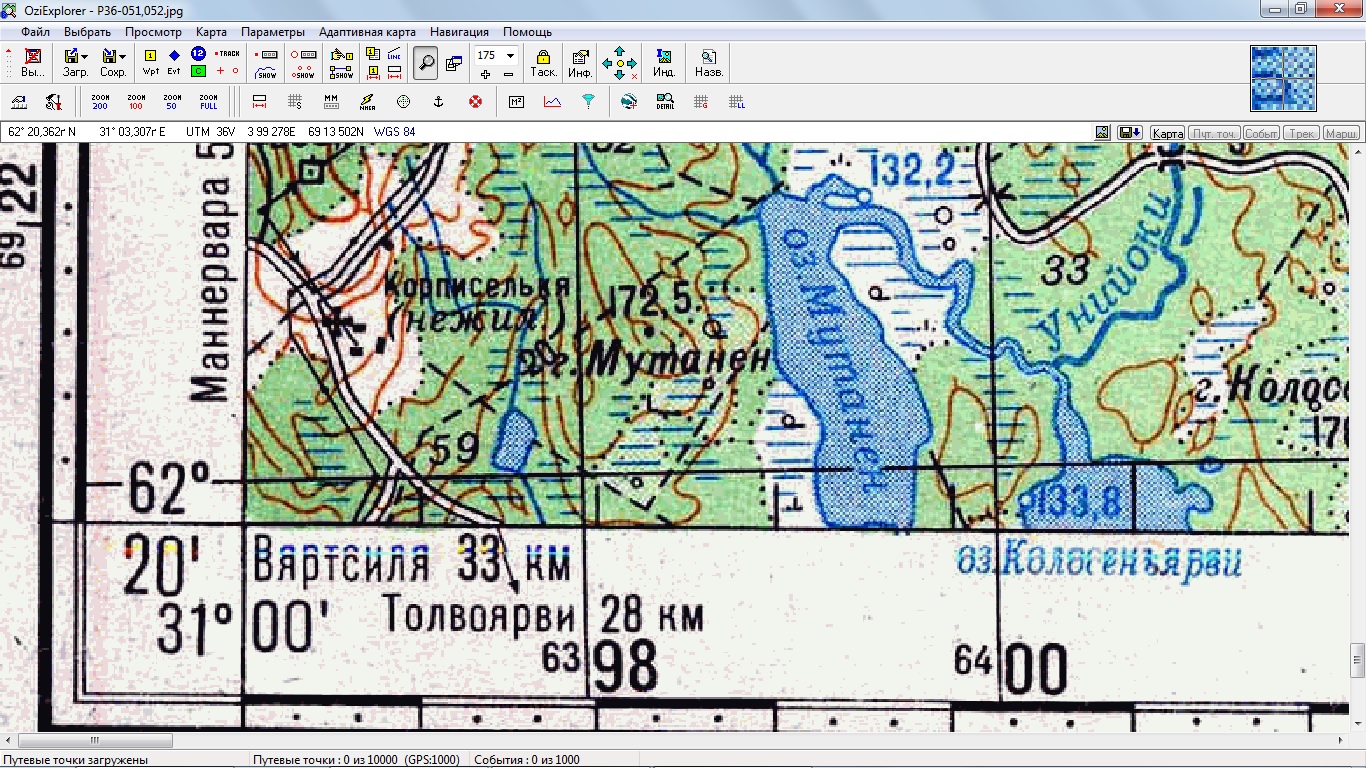Expand the Загр. load dropdown arrow
Image resolution: width=1366 pixels, height=768 pixels.
click(85, 56)
